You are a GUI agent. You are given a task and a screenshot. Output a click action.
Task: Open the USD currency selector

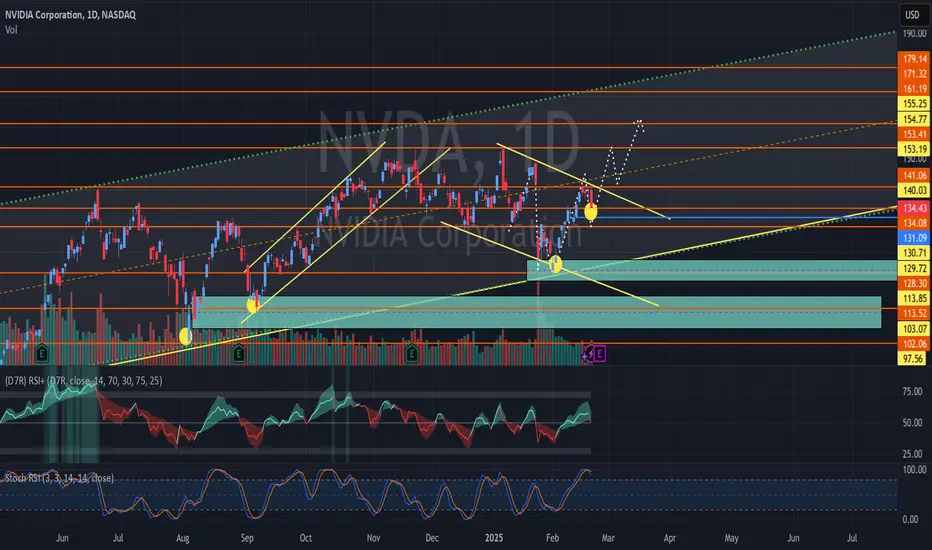912,15
